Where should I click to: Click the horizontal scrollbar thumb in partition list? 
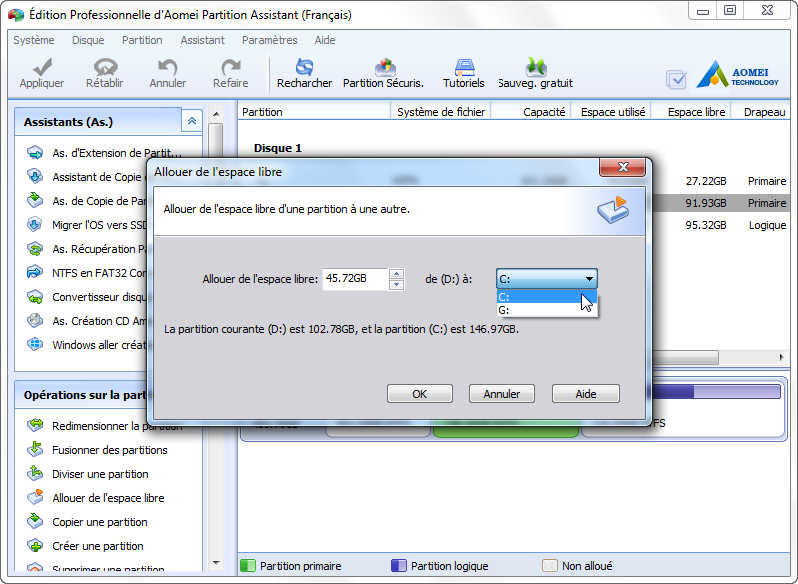[685, 357]
